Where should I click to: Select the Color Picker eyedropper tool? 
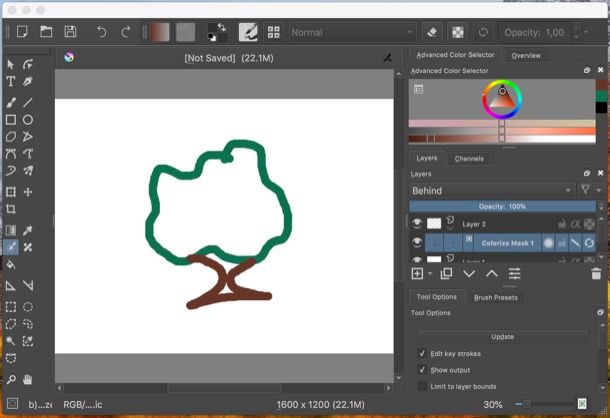tap(28, 230)
